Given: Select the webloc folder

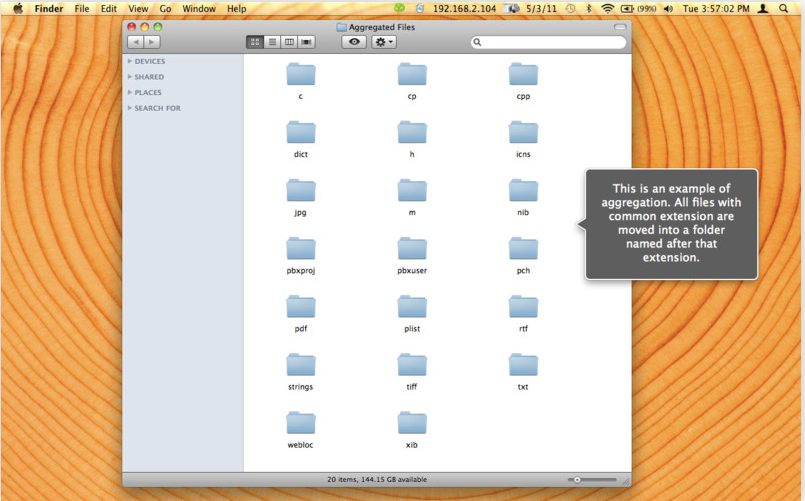Looking at the screenshot, I should point(300,423).
